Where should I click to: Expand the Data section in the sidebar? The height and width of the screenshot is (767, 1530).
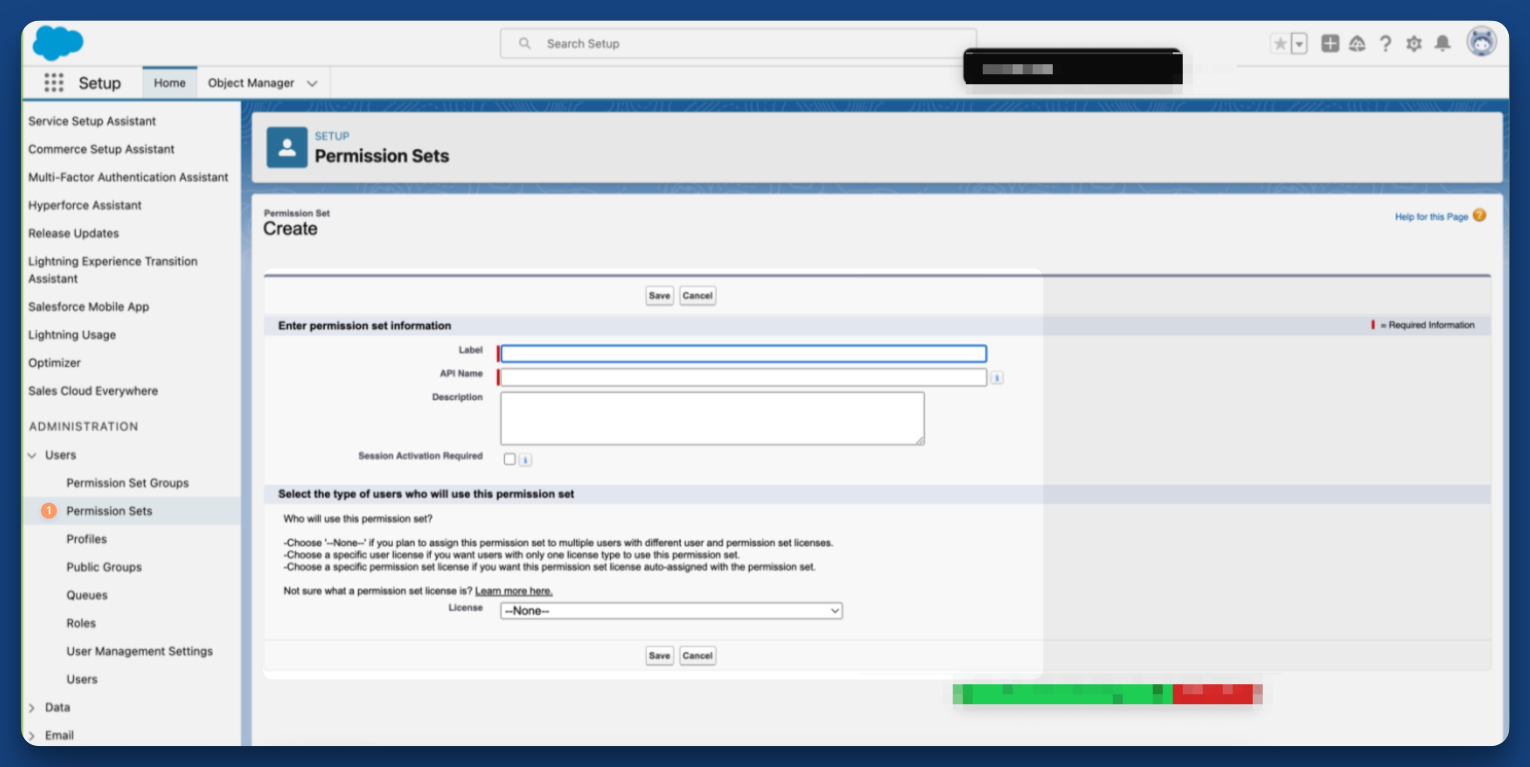point(33,707)
